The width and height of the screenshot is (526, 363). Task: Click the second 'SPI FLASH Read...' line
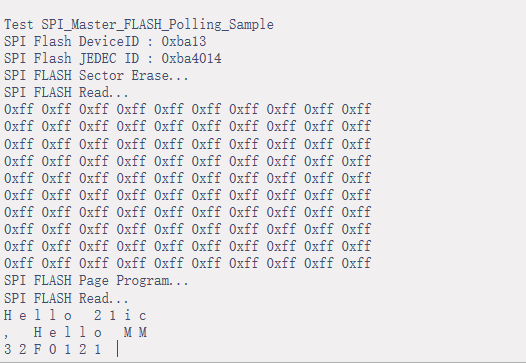tap(66, 298)
